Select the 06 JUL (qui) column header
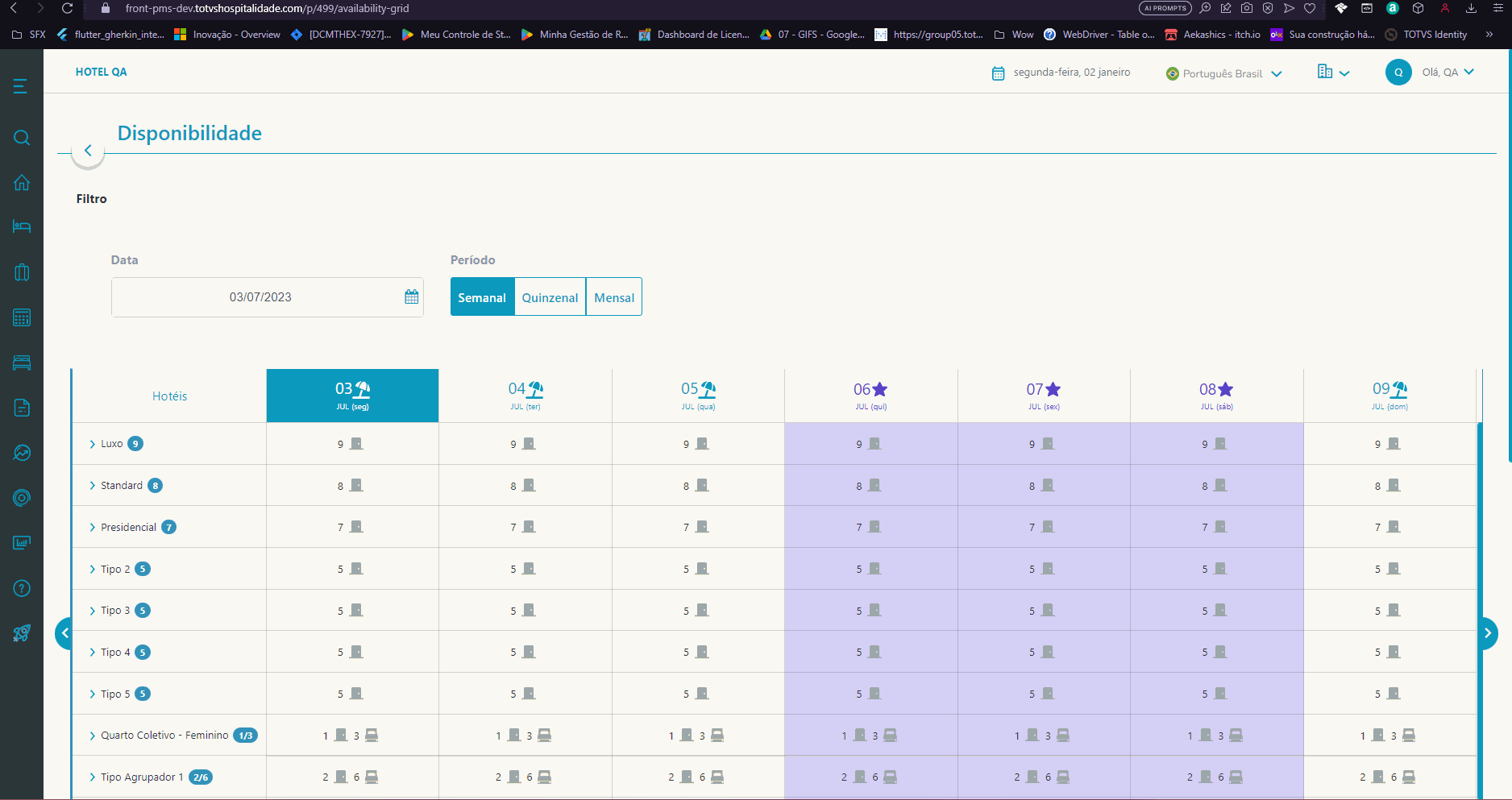 pos(871,396)
